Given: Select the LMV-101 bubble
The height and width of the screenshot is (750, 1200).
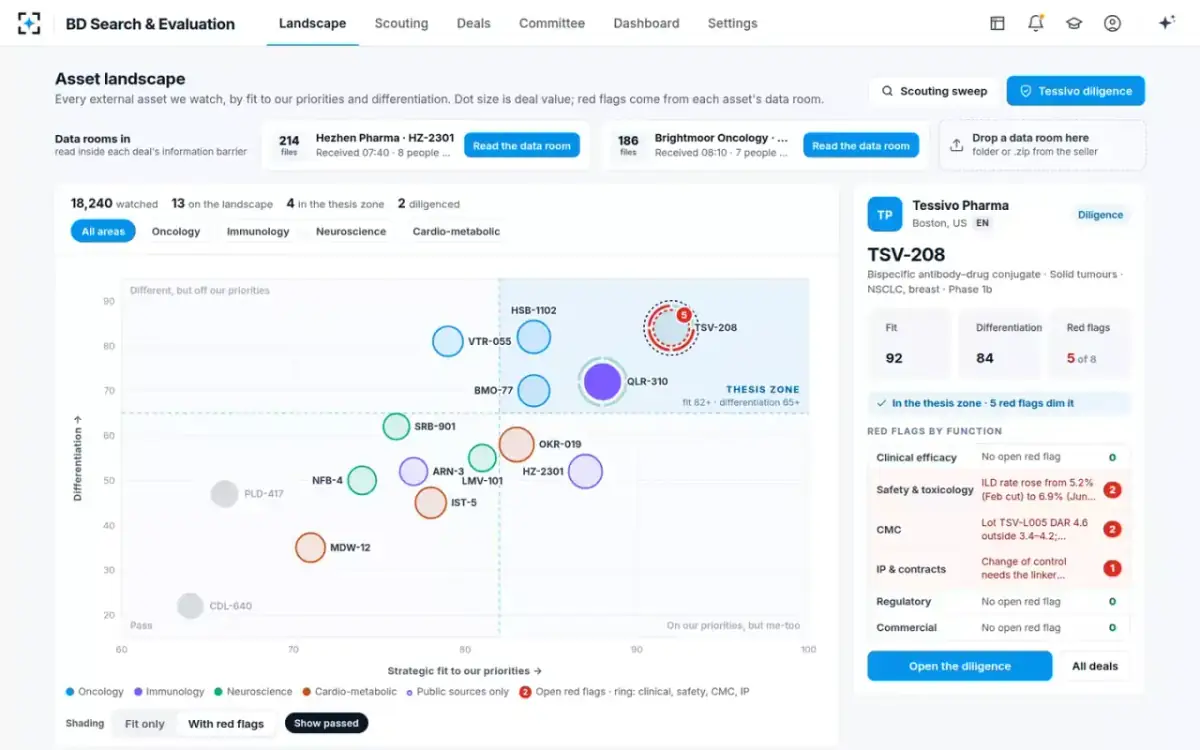Looking at the screenshot, I should coord(483,458).
